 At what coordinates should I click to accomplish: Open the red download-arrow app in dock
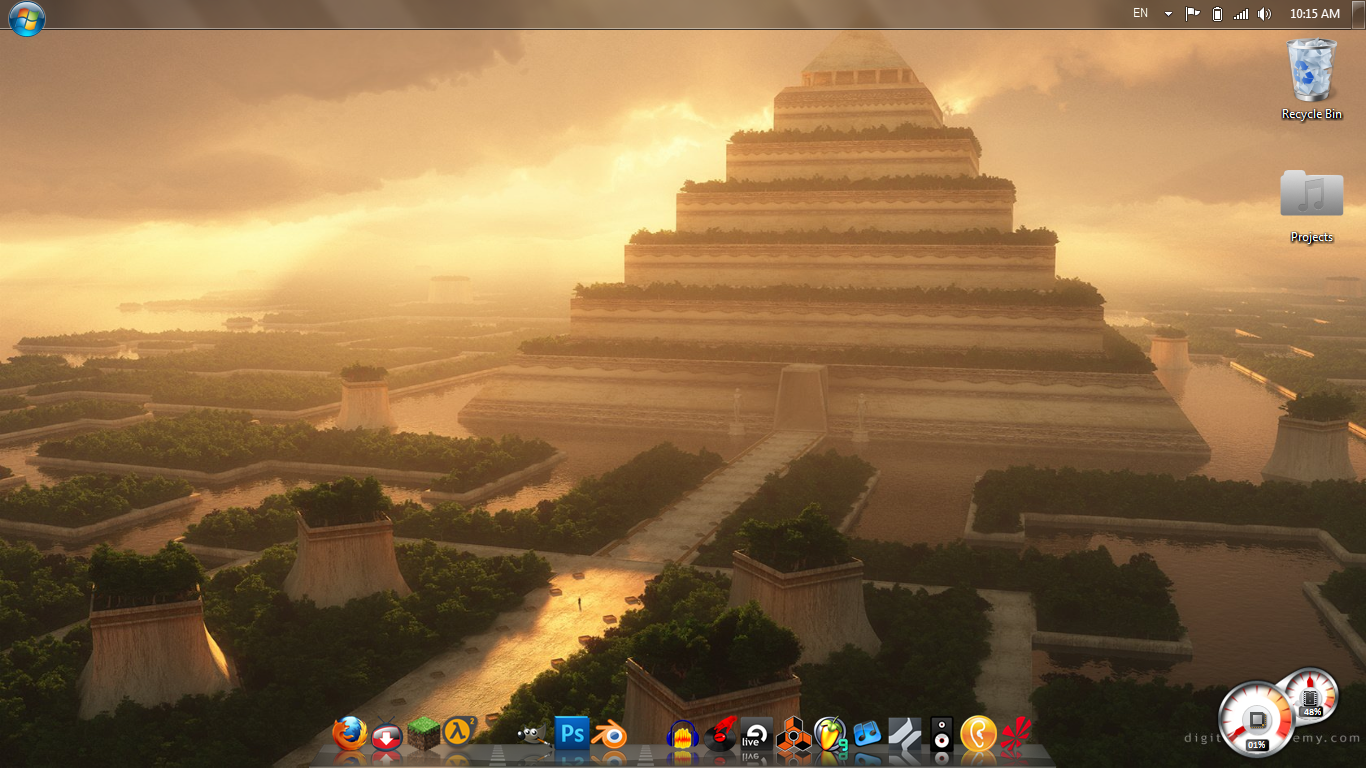pos(387,737)
